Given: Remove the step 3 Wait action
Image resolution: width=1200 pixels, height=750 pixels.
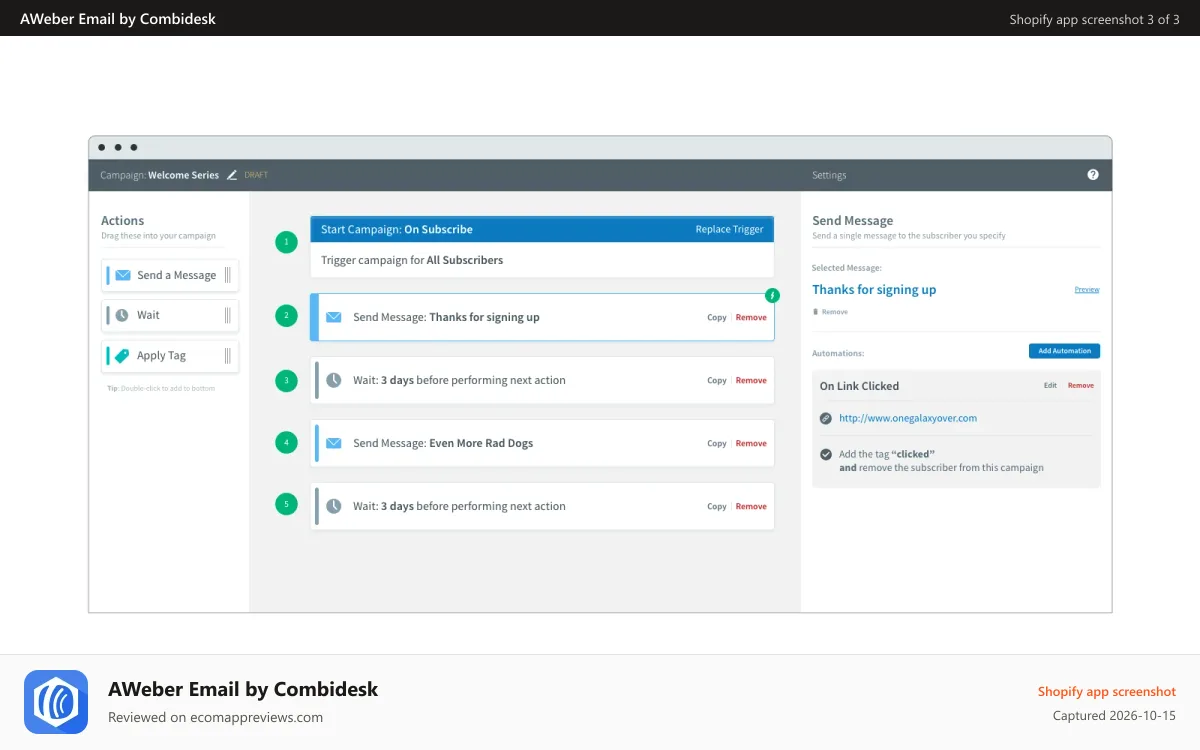Looking at the screenshot, I should pyautogui.click(x=751, y=380).
